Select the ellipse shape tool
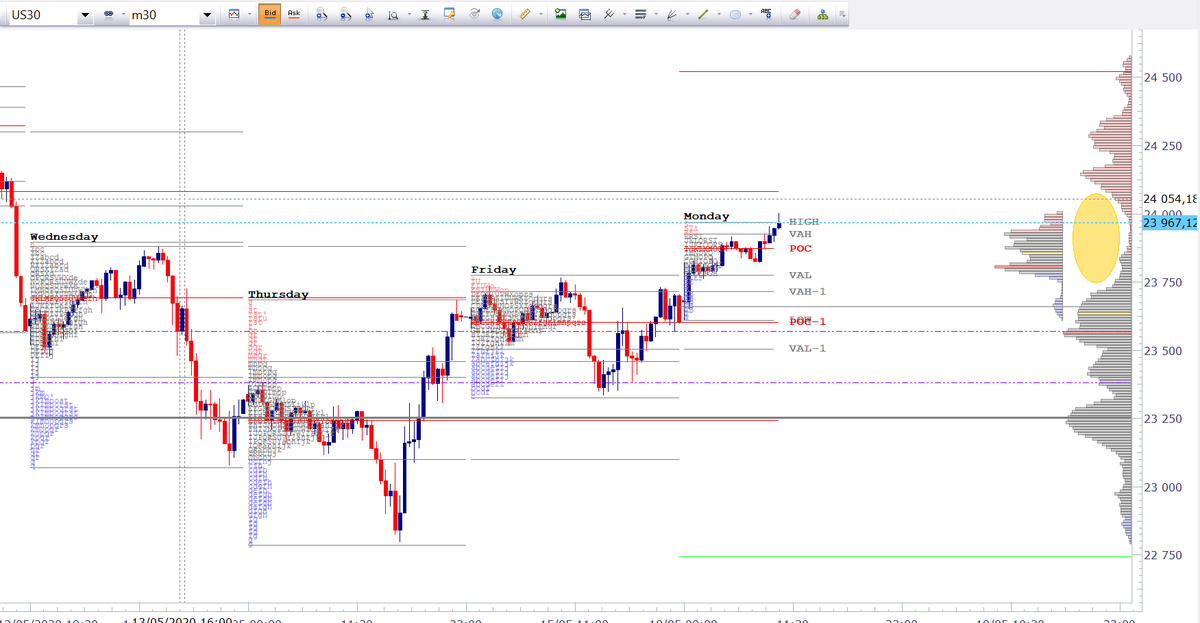The height and width of the screenshot is (623, 1200). click(x=735, y=15)
